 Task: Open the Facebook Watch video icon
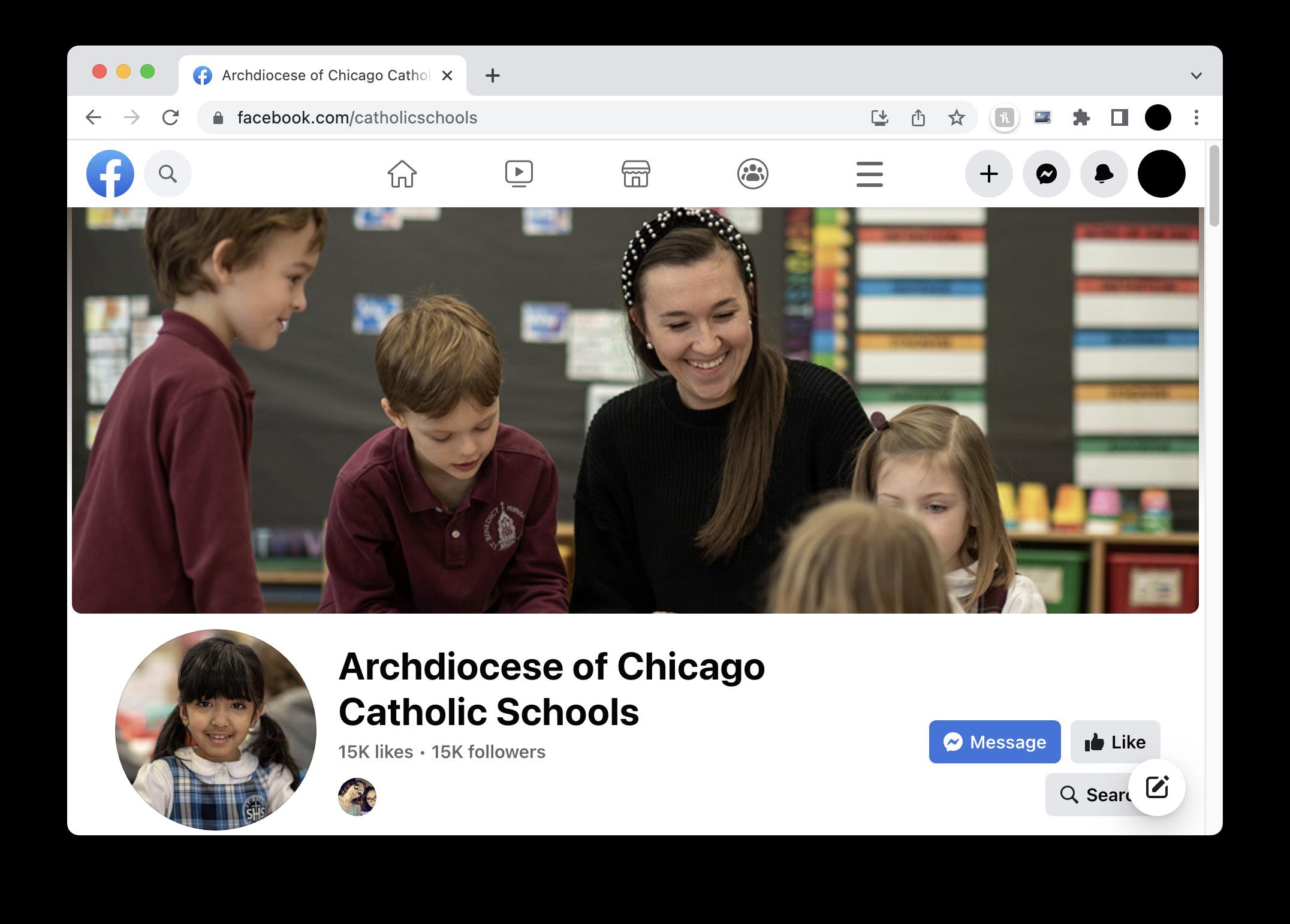click(519, 174)
